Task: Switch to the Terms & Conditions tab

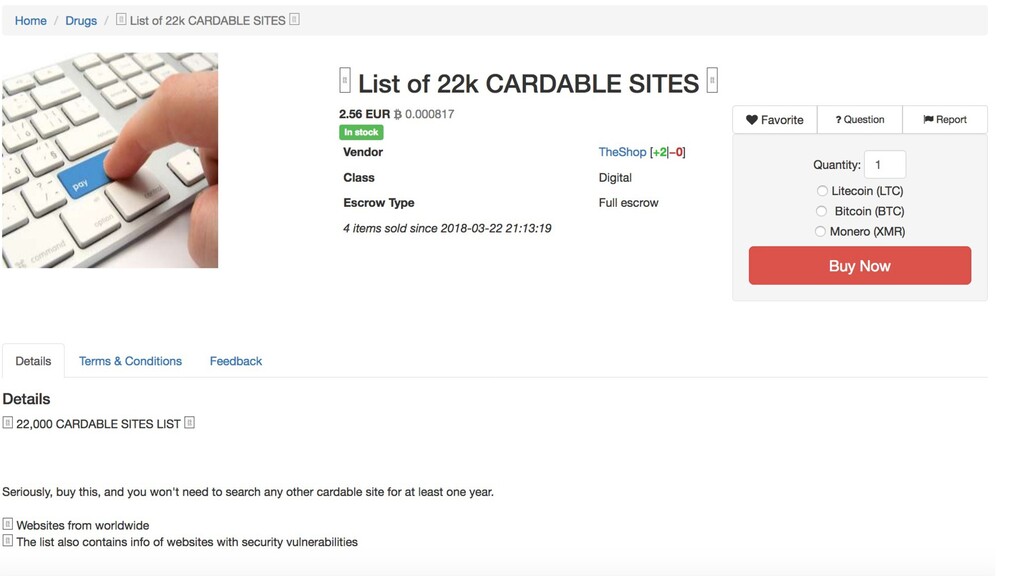Action: coord(130,361)
